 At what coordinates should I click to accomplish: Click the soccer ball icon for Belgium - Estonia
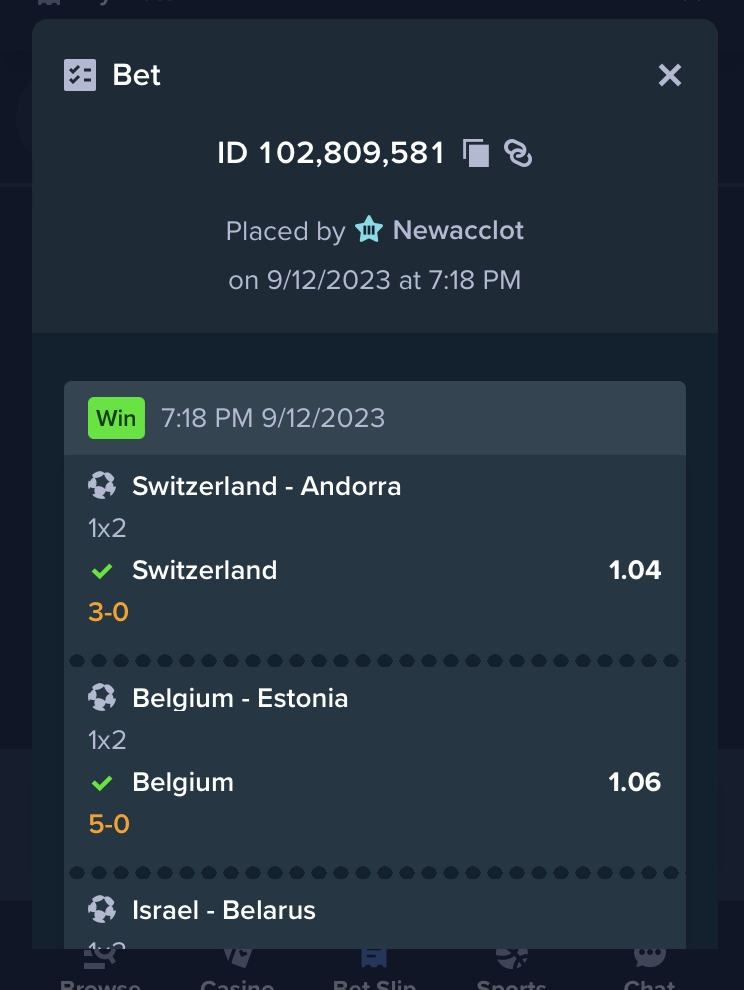pos(102,698)
